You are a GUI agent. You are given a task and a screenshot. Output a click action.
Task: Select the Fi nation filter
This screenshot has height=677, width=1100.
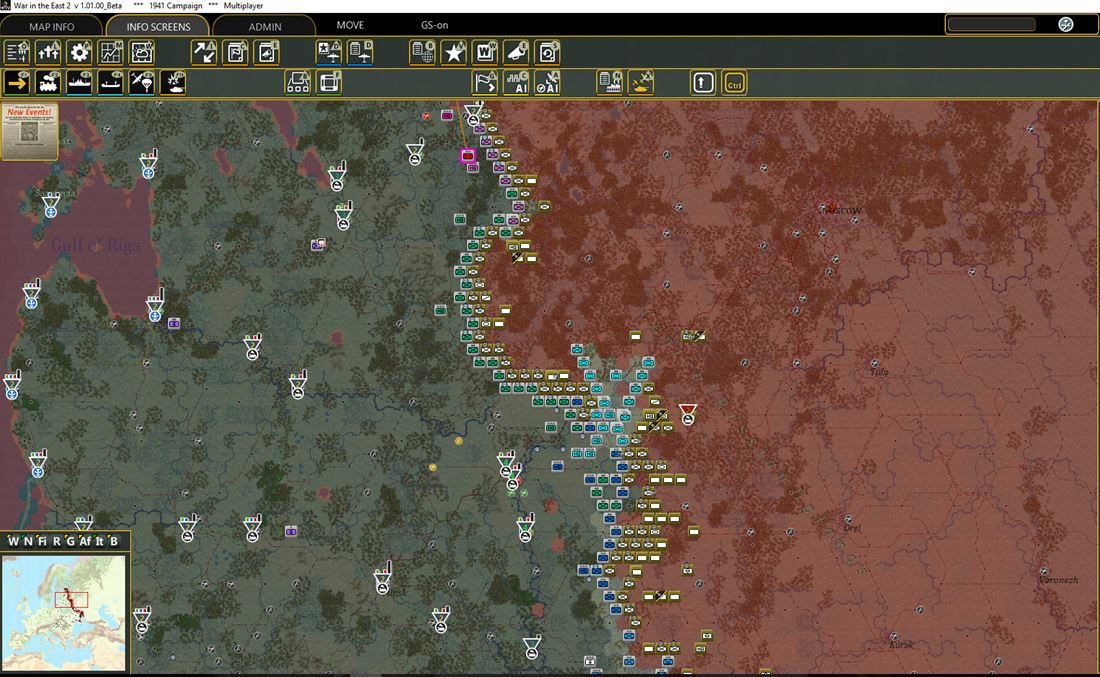click(x=42, y=541)
